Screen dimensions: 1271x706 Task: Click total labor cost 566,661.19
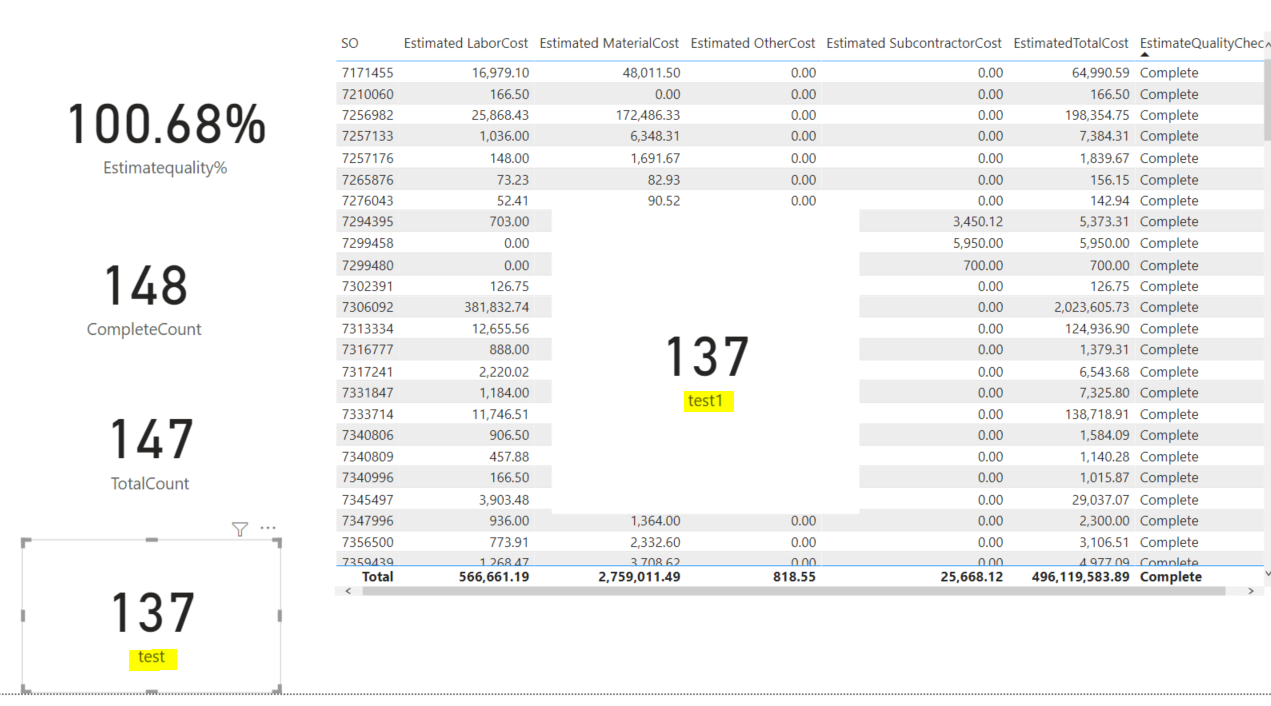coord(494,576)
